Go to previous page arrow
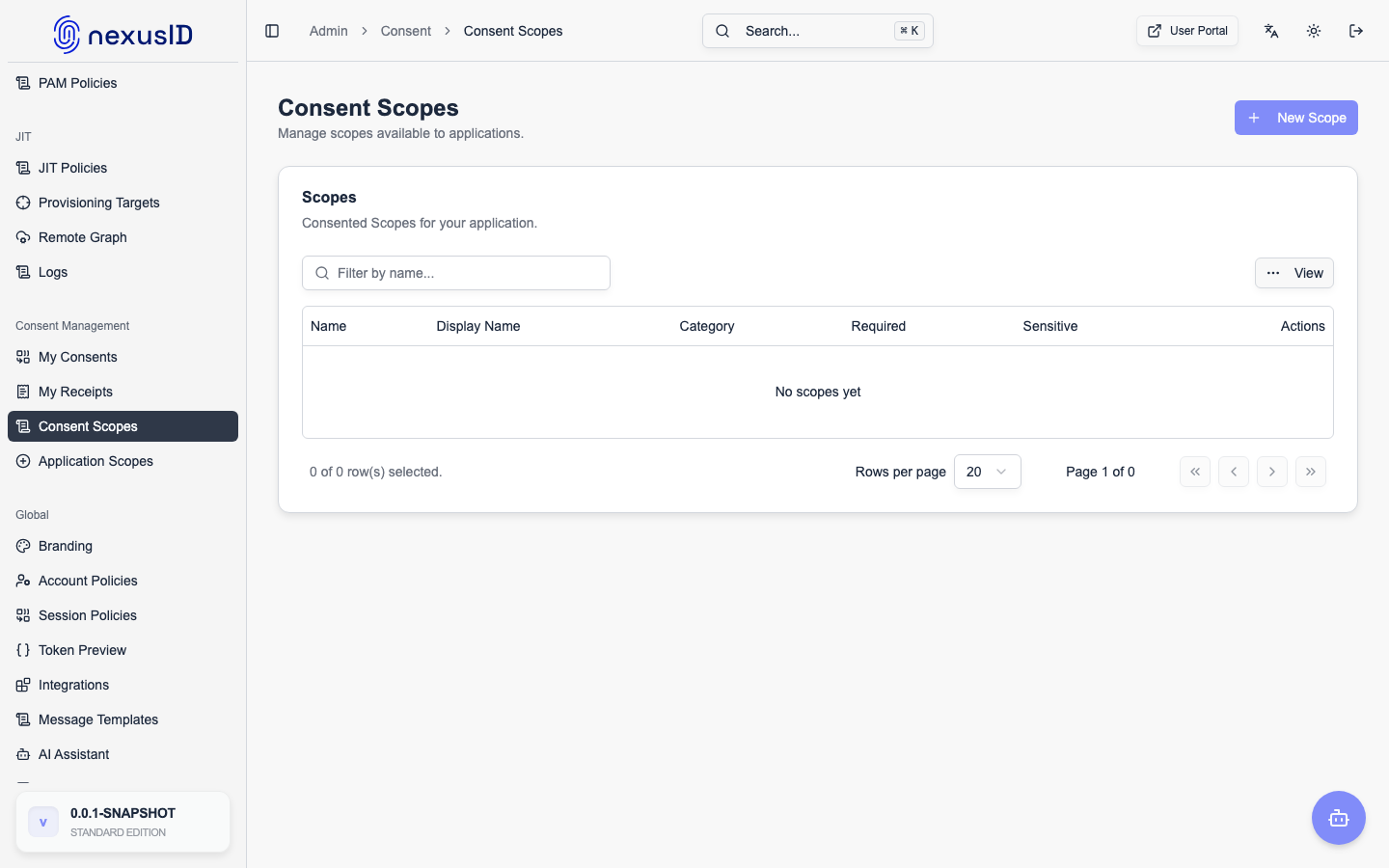Viewport: 1389px width, 868px height. point(1234,472)
